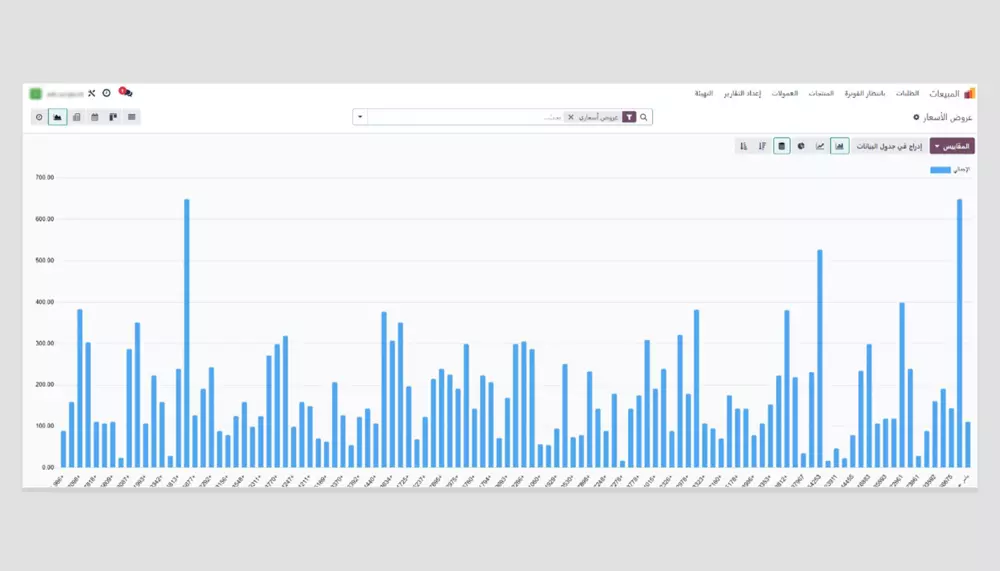Viewport: 1000px width, 571px height.
Task: Open the المنتجات menu
Action: (x=821, y=93)
